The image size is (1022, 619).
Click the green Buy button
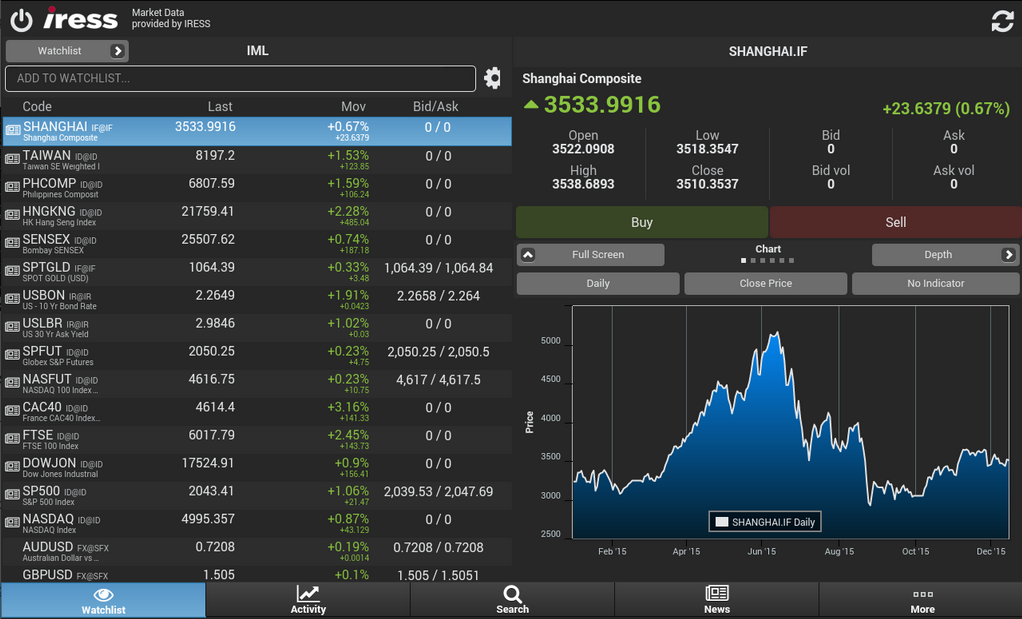(642, 222)
